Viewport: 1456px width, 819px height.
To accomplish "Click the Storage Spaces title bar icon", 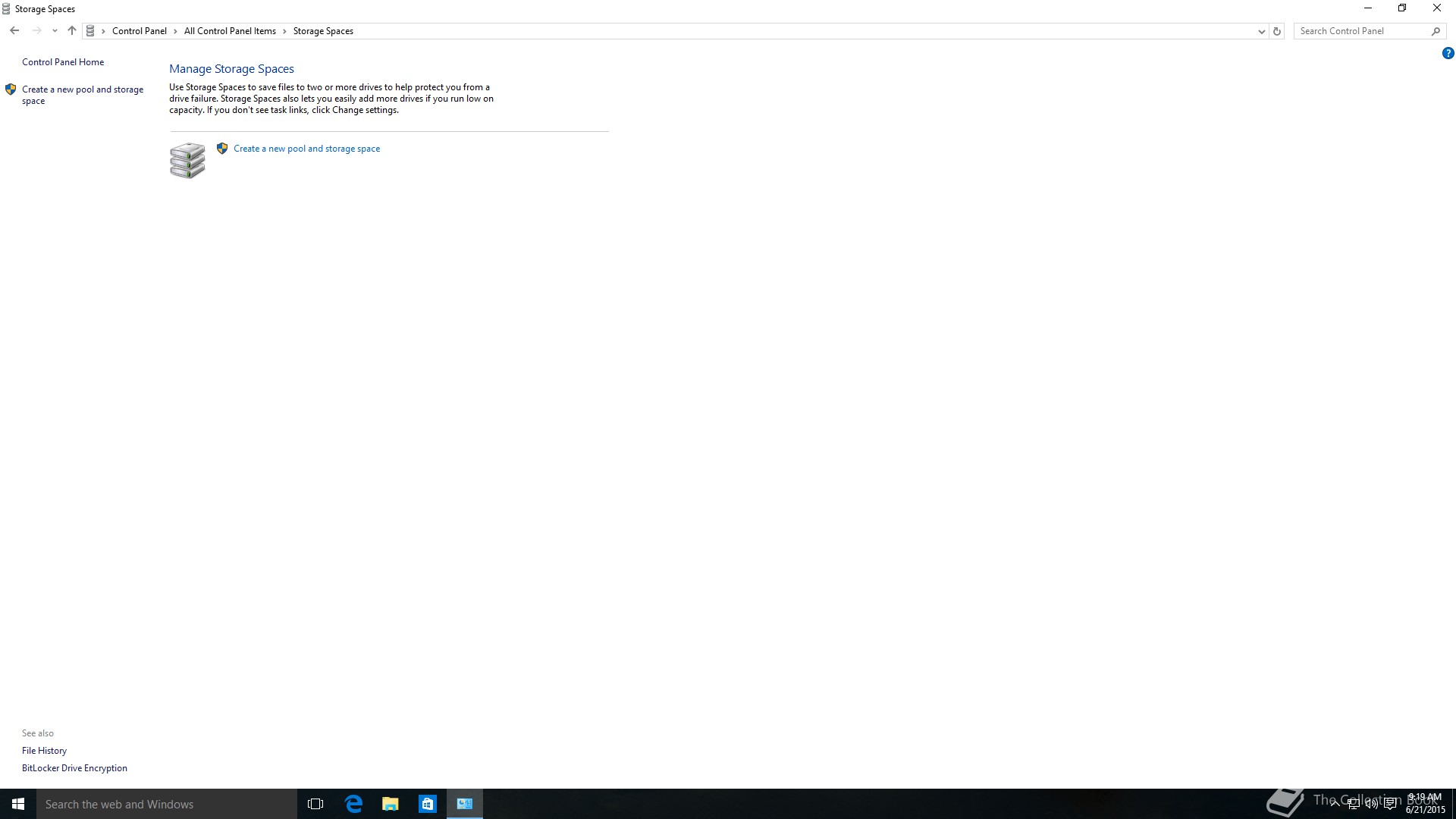I will (x=6, y=9).
